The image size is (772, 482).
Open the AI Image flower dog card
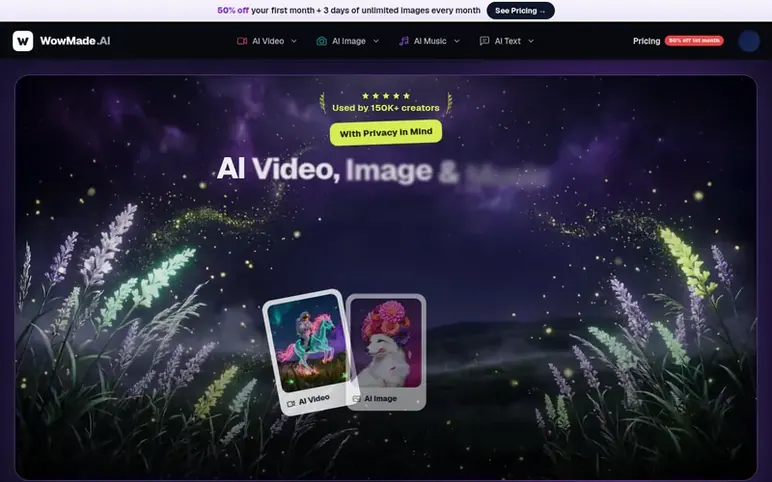pyautogui.click(x=386, y=352)
